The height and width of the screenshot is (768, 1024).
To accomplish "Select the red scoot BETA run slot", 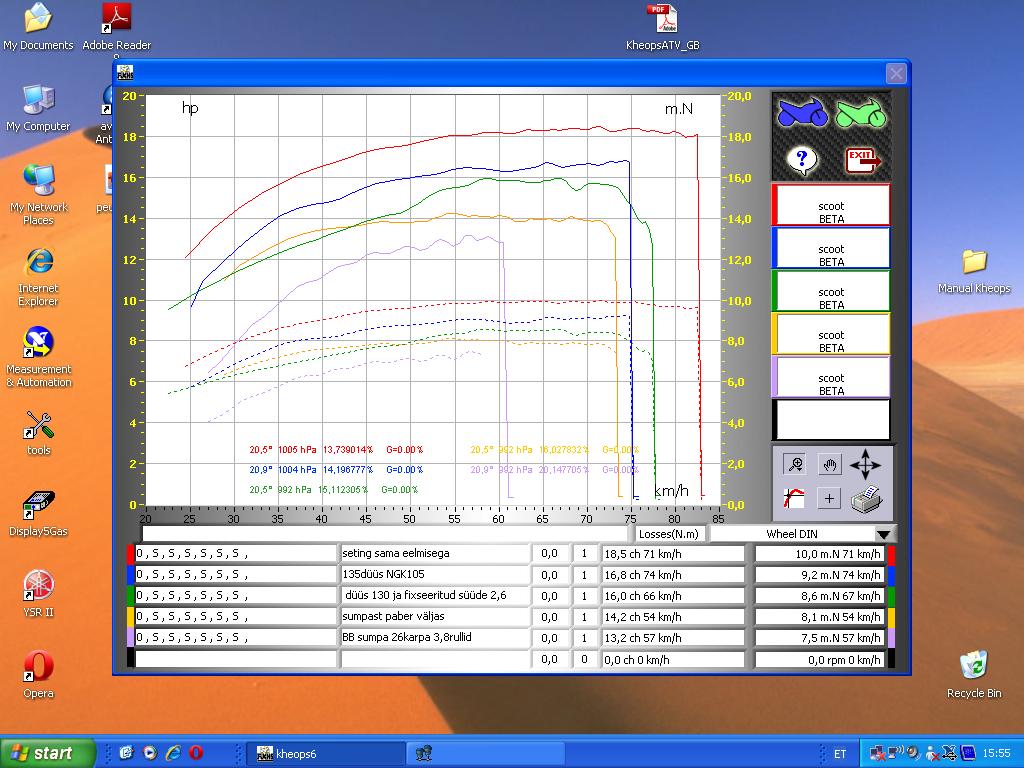I will click(x=831, y=205).
